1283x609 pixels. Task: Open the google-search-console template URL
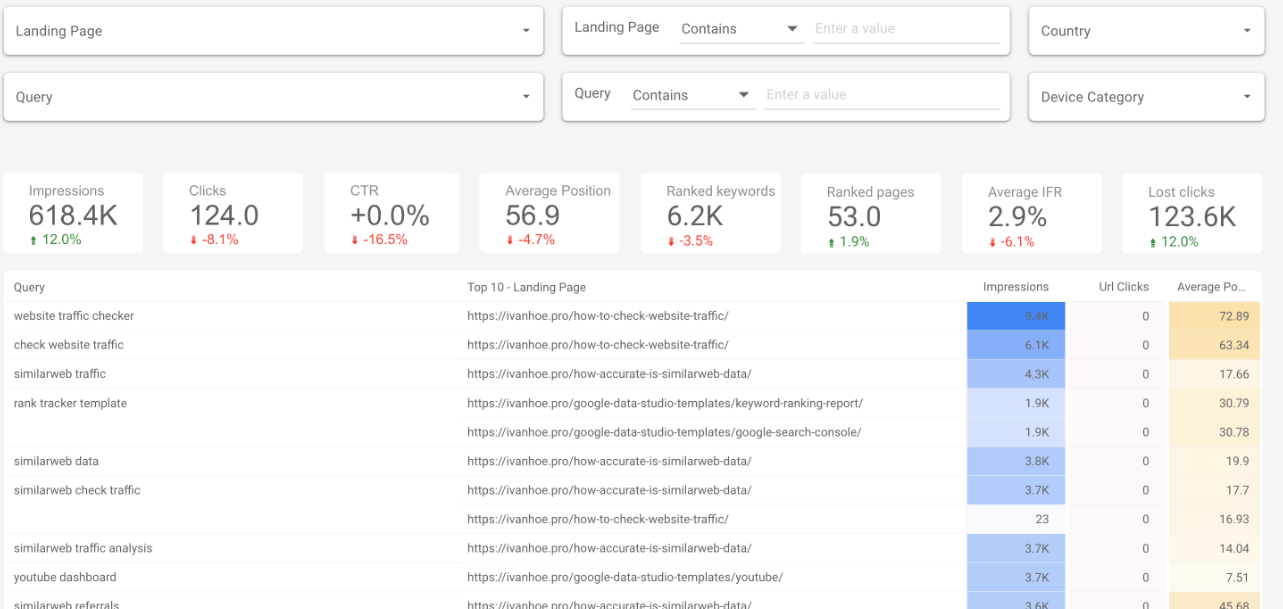pos(663,432)
